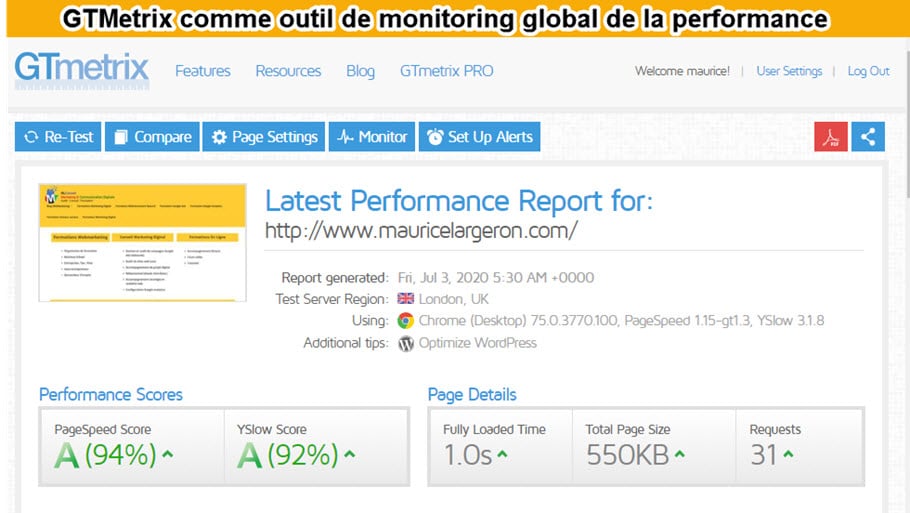The width and height of the screenshot is (910, 513).
Task: Click the Log Out link
Action: tap(868, 71)
